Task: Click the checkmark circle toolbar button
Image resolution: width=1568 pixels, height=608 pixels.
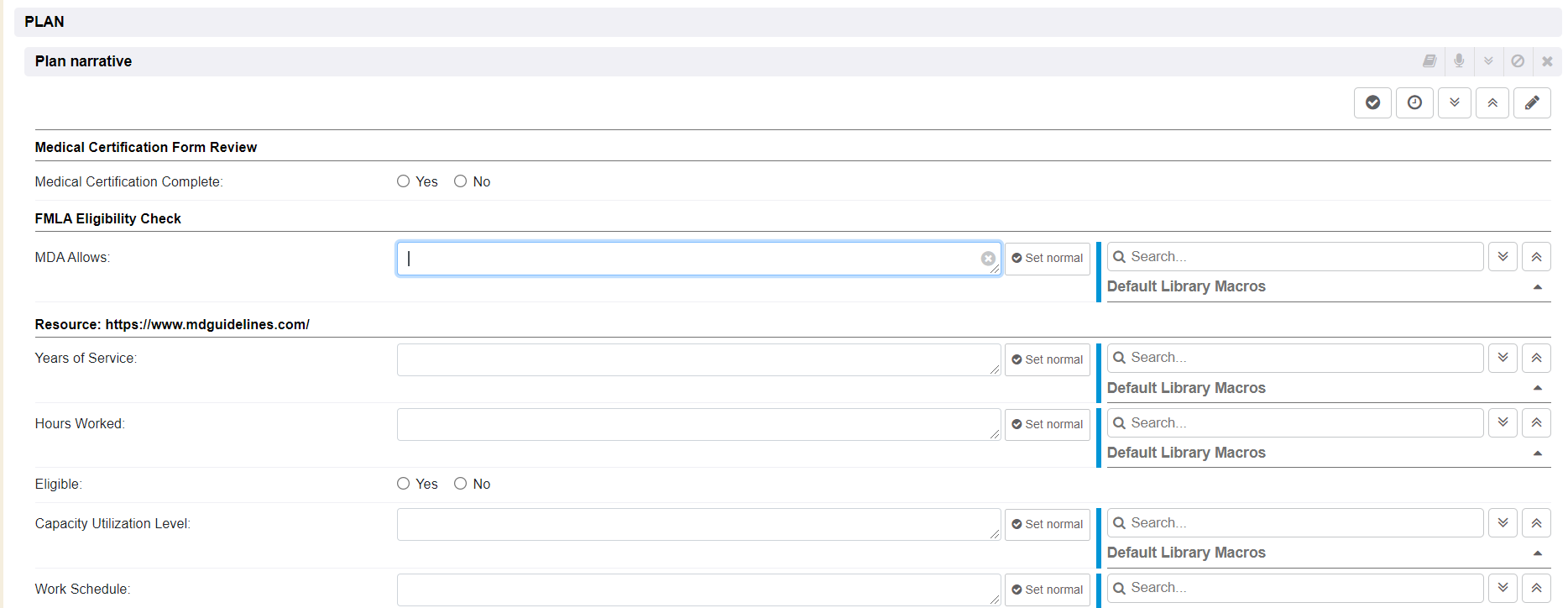Action: point(1372,102)
